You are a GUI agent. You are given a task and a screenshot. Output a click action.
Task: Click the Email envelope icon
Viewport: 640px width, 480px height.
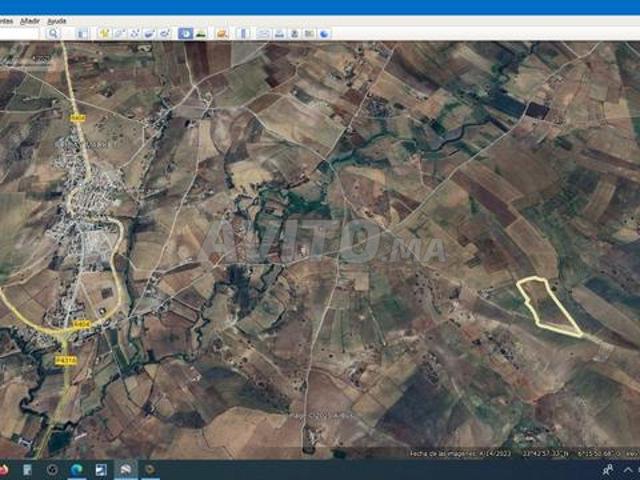click(x=264, y=33)
